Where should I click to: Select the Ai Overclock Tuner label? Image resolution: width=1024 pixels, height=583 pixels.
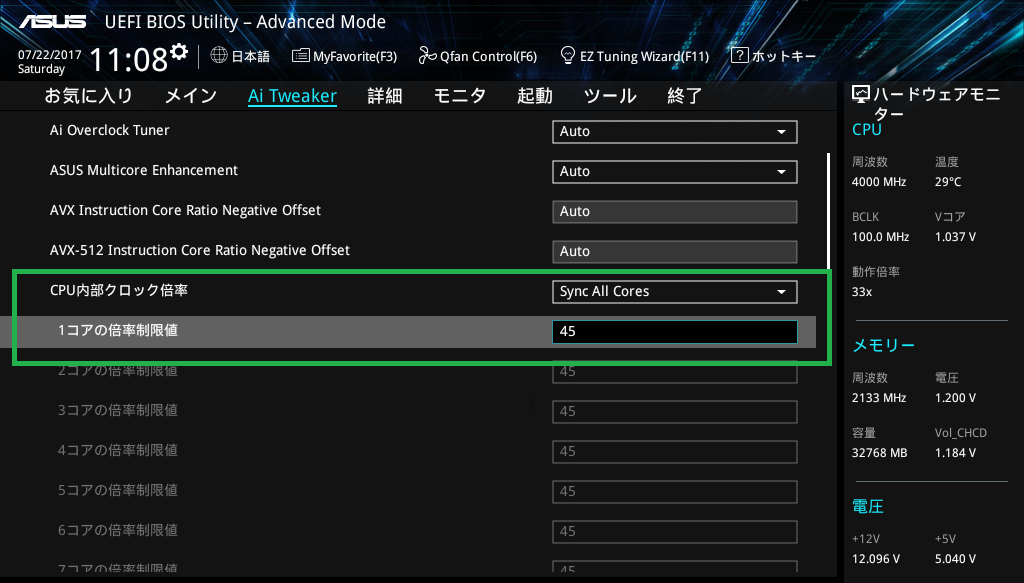click(x=110, y=131)
